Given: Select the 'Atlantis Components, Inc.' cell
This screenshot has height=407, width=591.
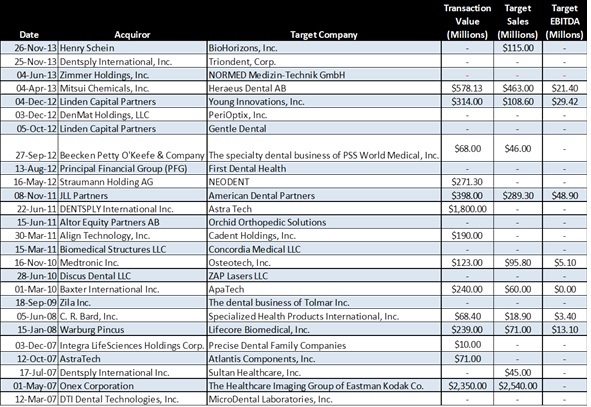Looking at the screenshot, I should click(x=324, y=359).
